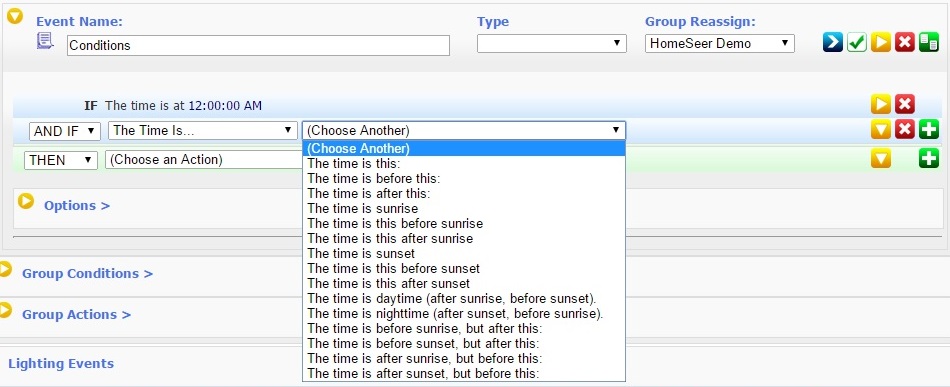Open the Type dropdown
Image resolution: width=950 pixels, height=387 pixels.
click(551, 43)
